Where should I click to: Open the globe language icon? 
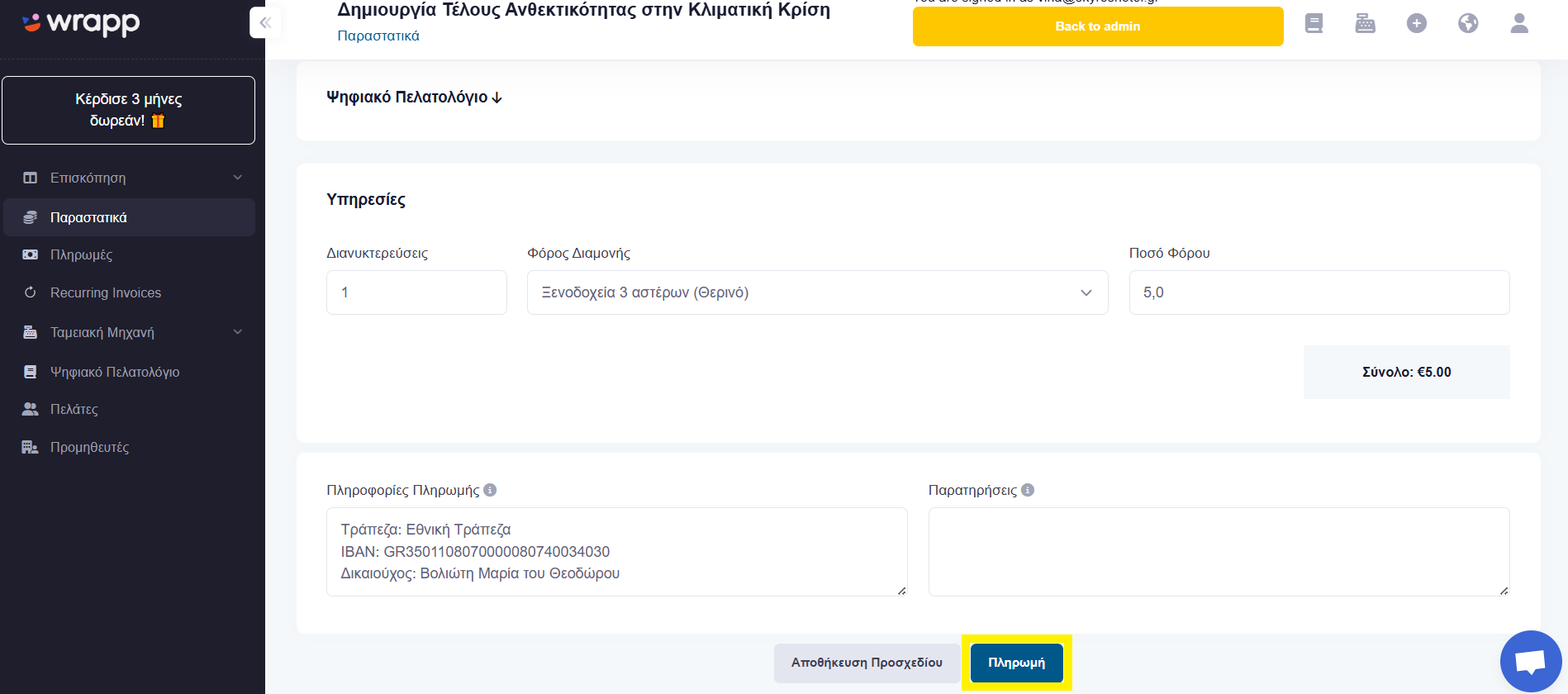pyautogui.click(x=1468, y=24)
